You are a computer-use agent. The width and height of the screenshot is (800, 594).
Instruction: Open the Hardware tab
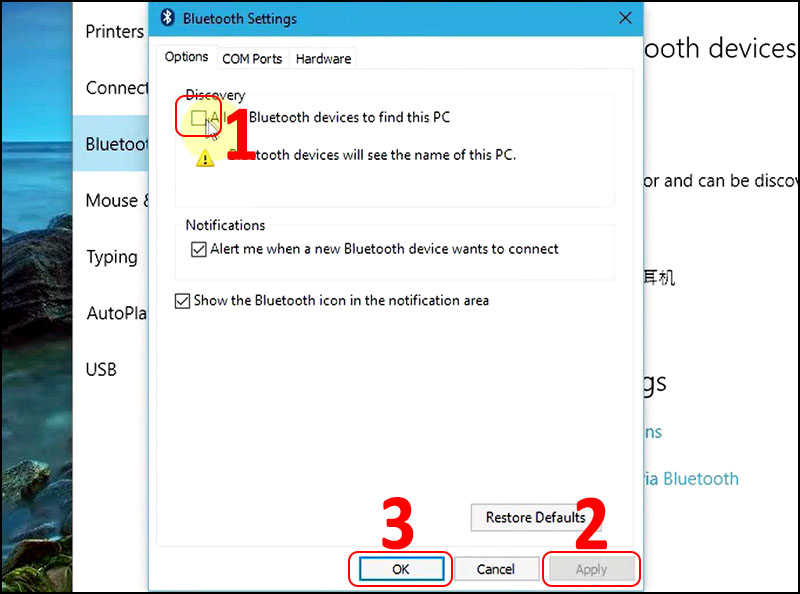pyautogui.click(x=323, y=59)
